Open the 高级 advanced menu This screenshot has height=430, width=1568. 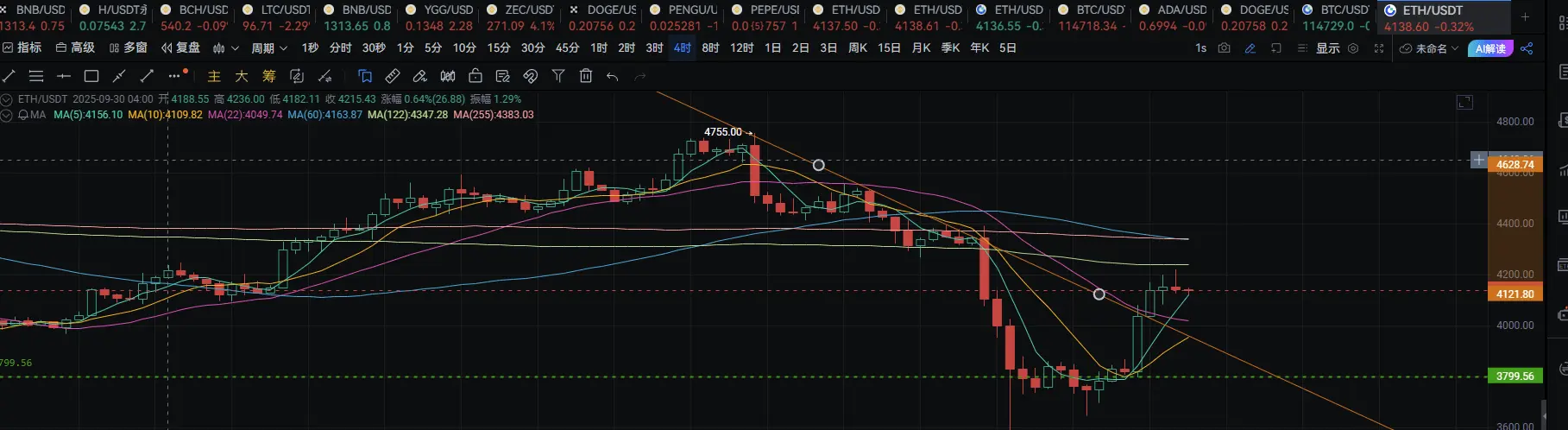[75, 47]
